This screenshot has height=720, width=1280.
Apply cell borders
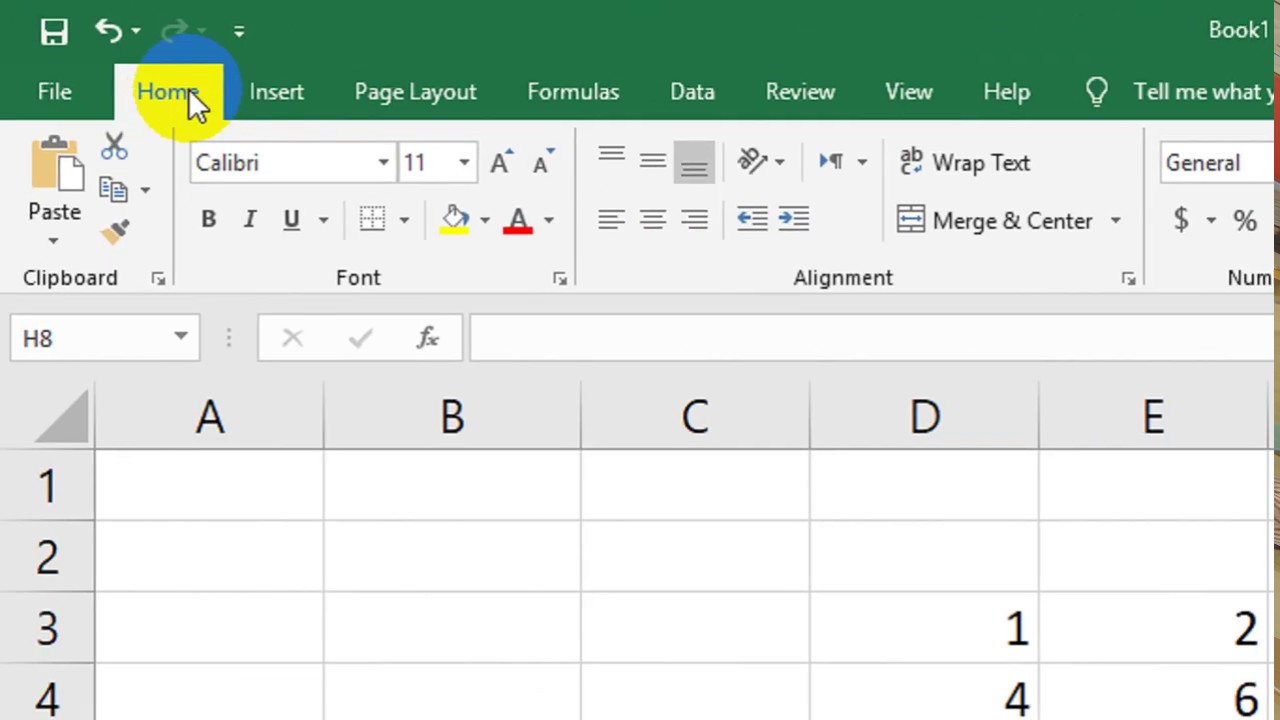pyautogui.click(x=372, y=220)
